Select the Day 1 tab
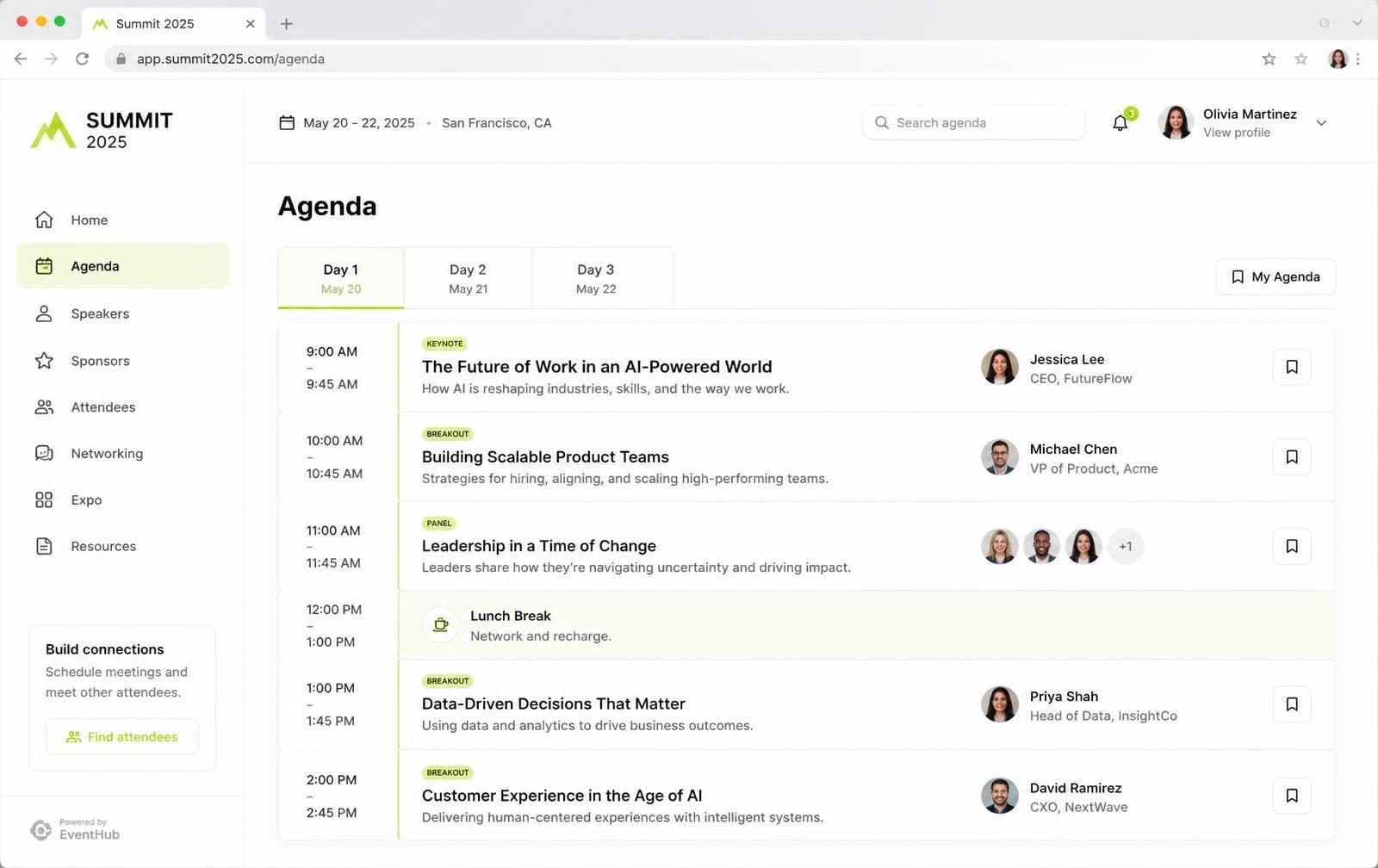 point(341,278)
